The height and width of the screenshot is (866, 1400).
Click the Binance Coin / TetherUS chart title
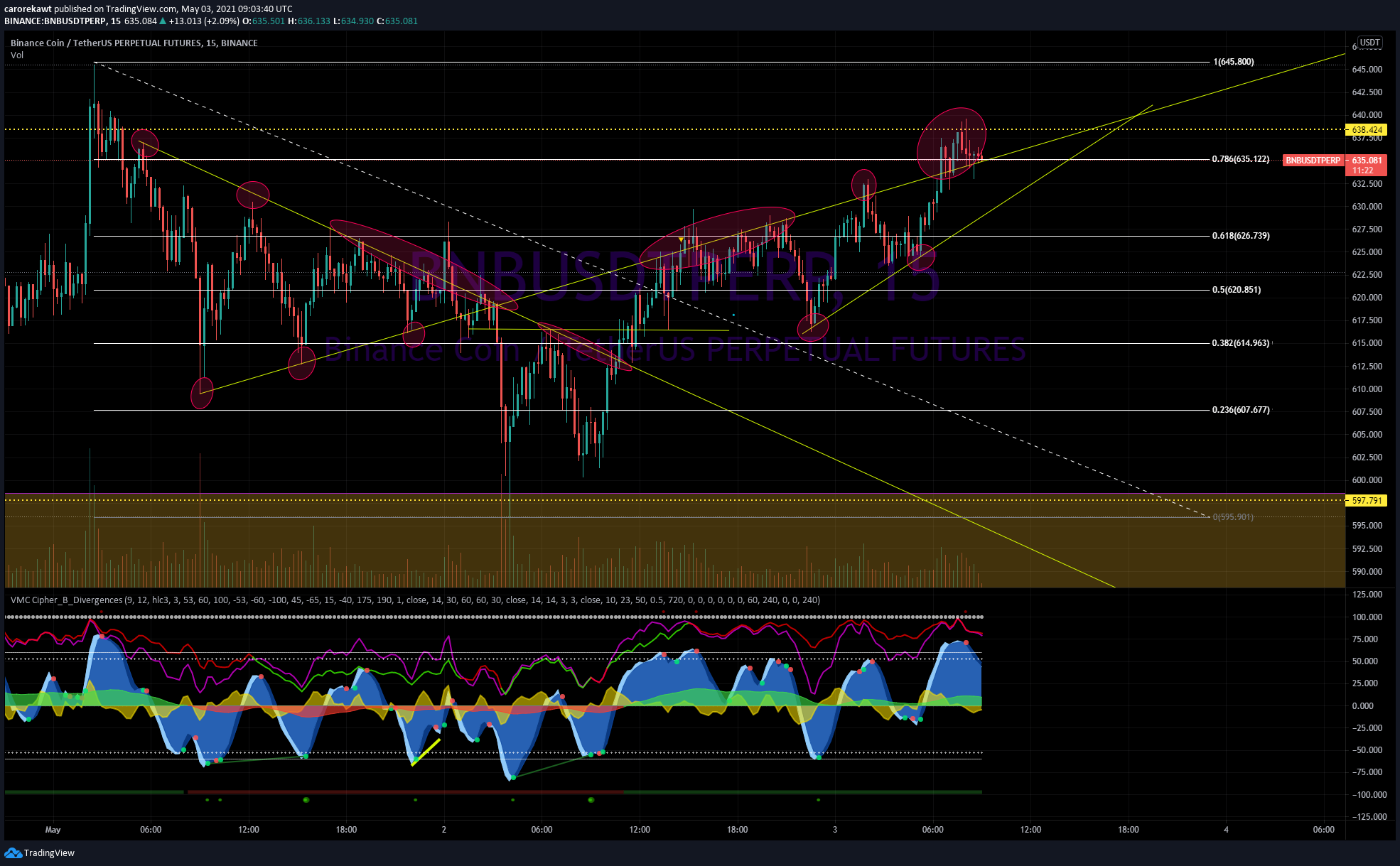pyautogui.click(x=134, y=43)
